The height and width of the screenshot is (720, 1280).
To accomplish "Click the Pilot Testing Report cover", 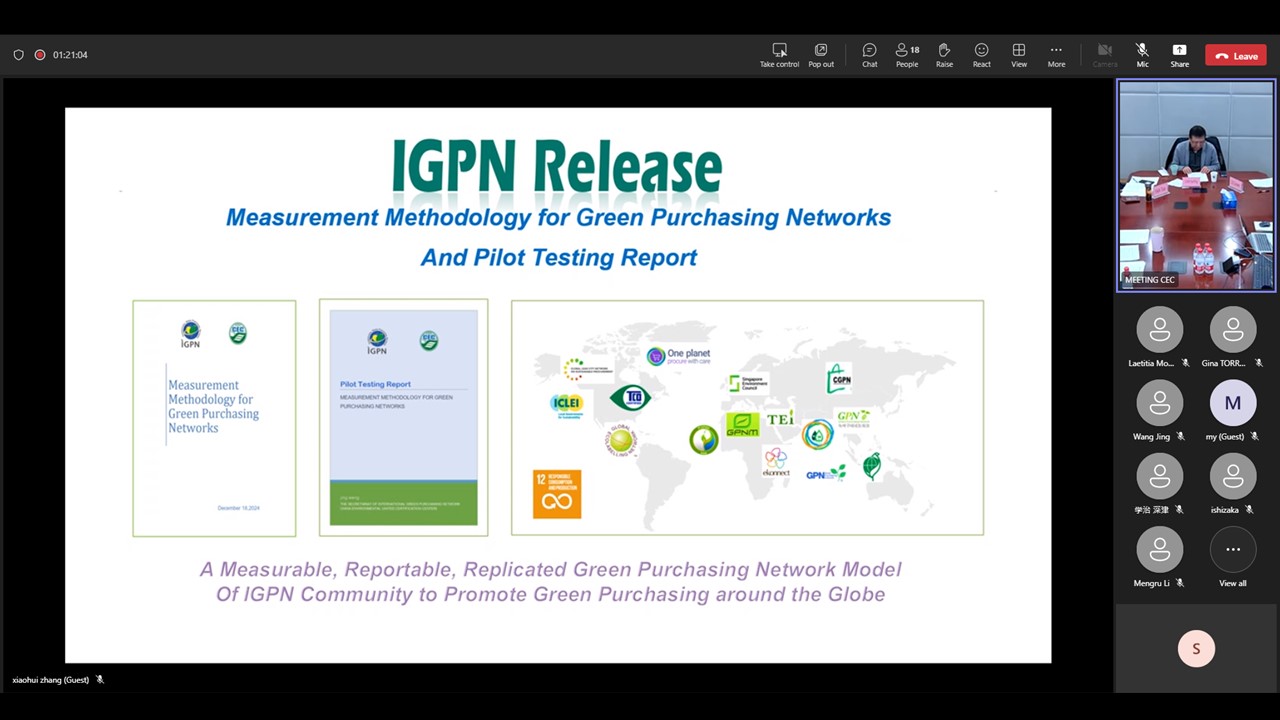I will coord(404,417).
